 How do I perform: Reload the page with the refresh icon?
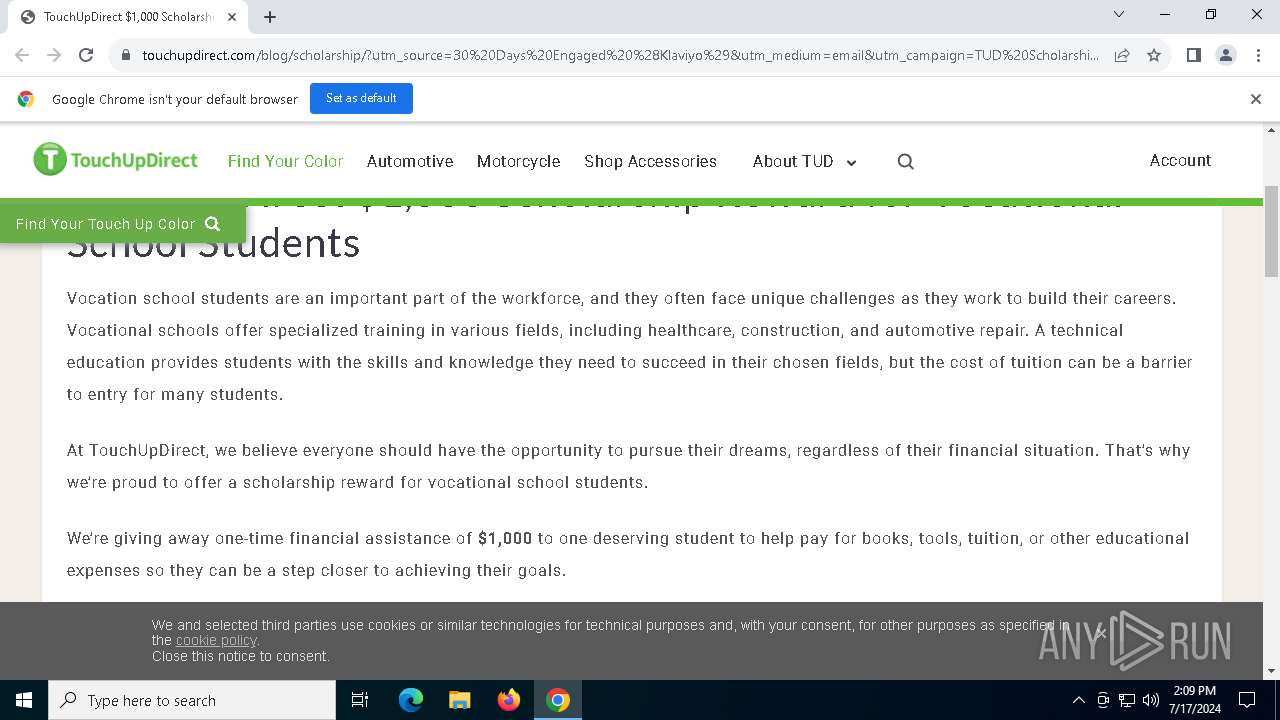tap(86, 55)
